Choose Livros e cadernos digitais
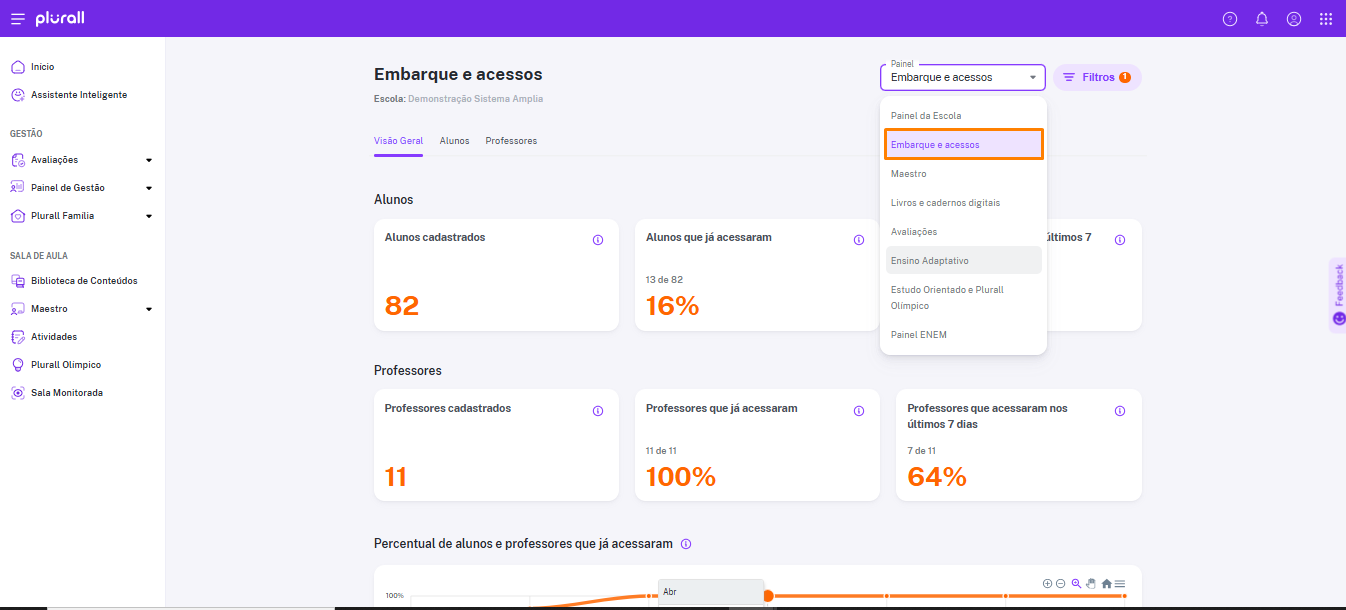1346x610 pixels. pos(963,203)
